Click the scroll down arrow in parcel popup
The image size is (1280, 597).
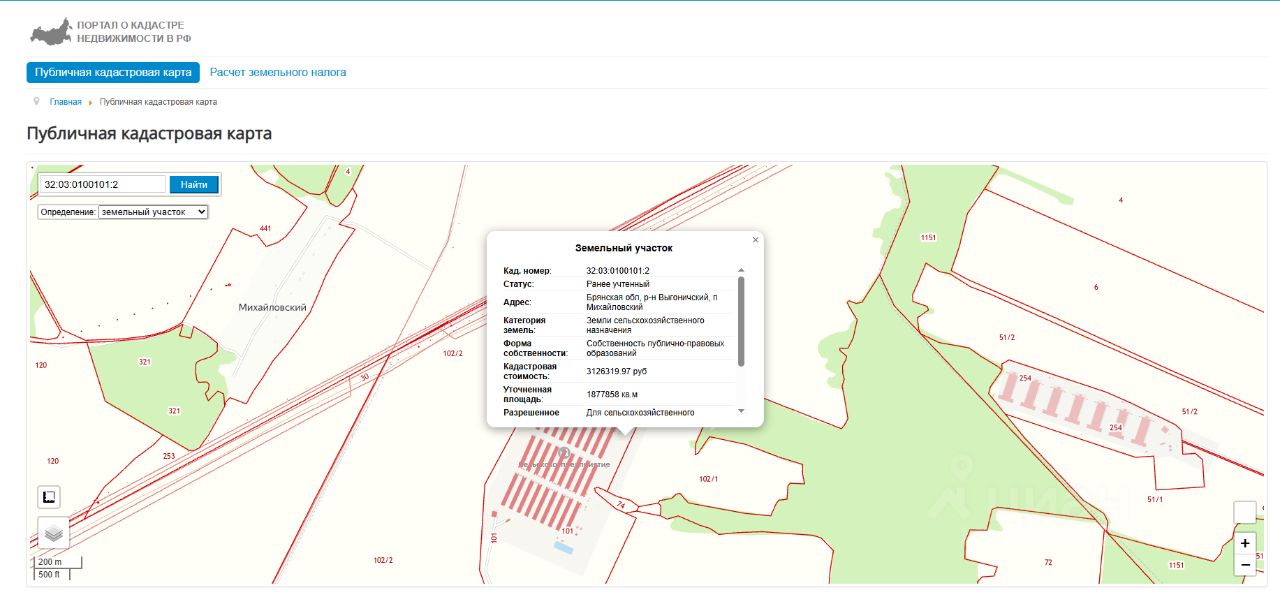click(x=741, y=411)
